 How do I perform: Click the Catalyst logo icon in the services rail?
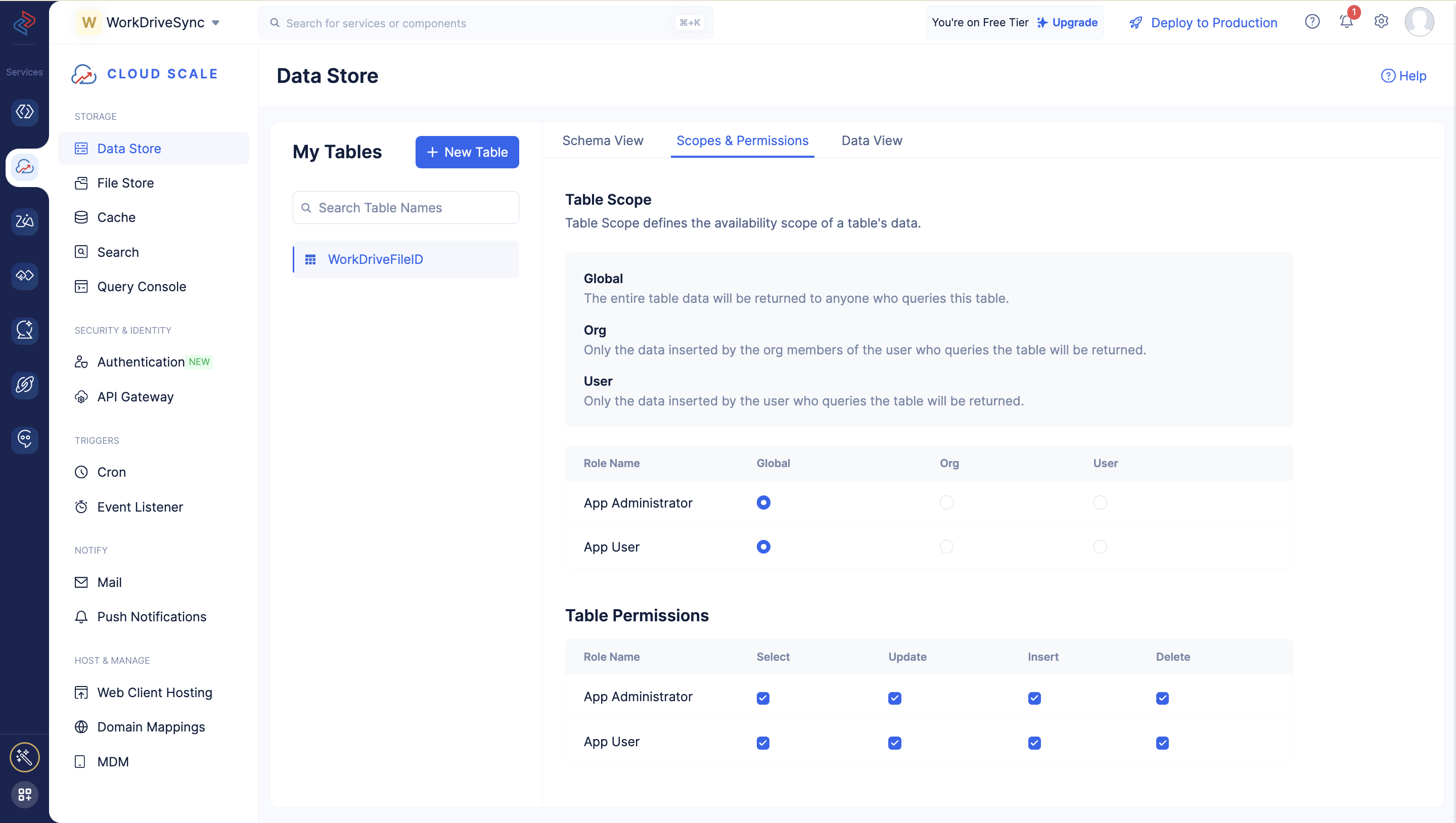[x=24, y=23]
